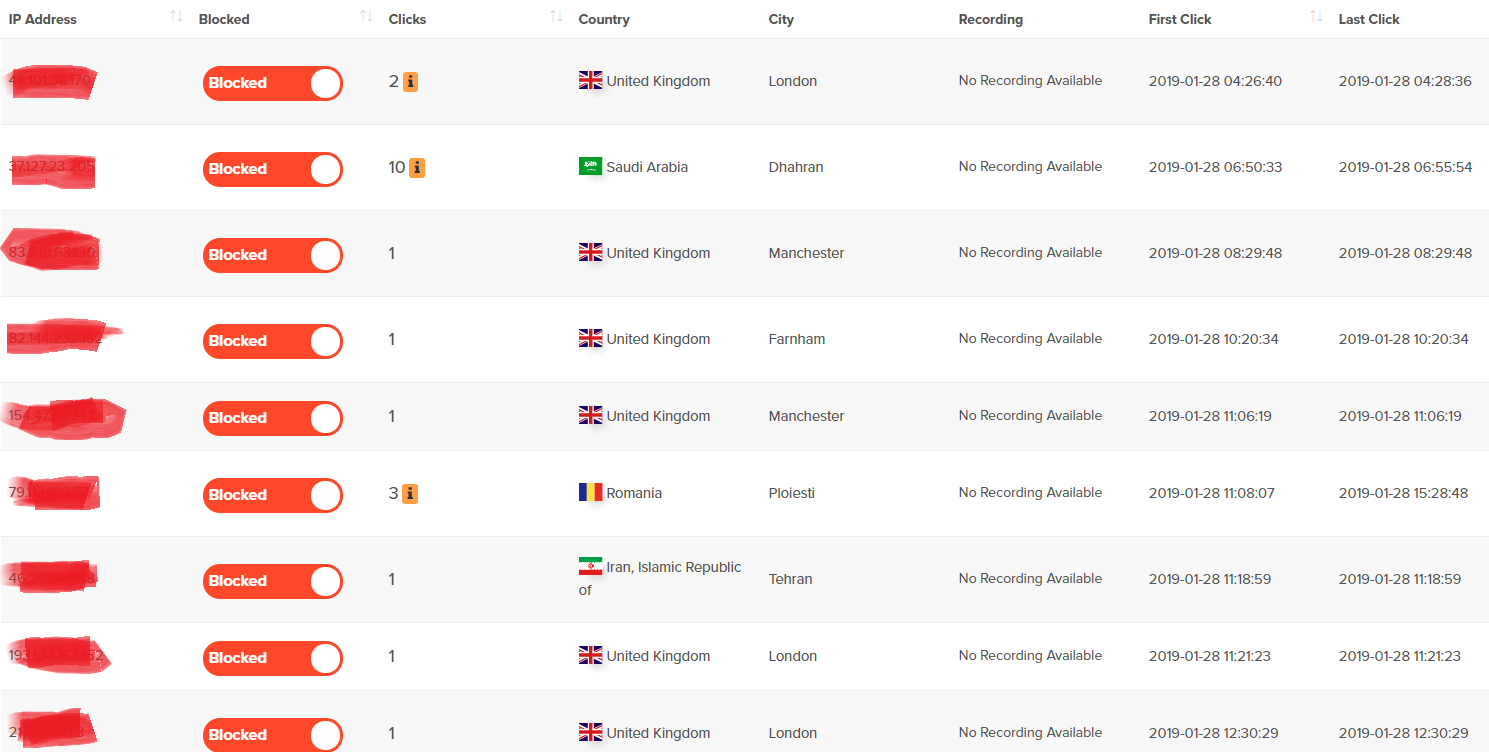Click the Saudi Arabia flag icon

[x=590, y=167]
